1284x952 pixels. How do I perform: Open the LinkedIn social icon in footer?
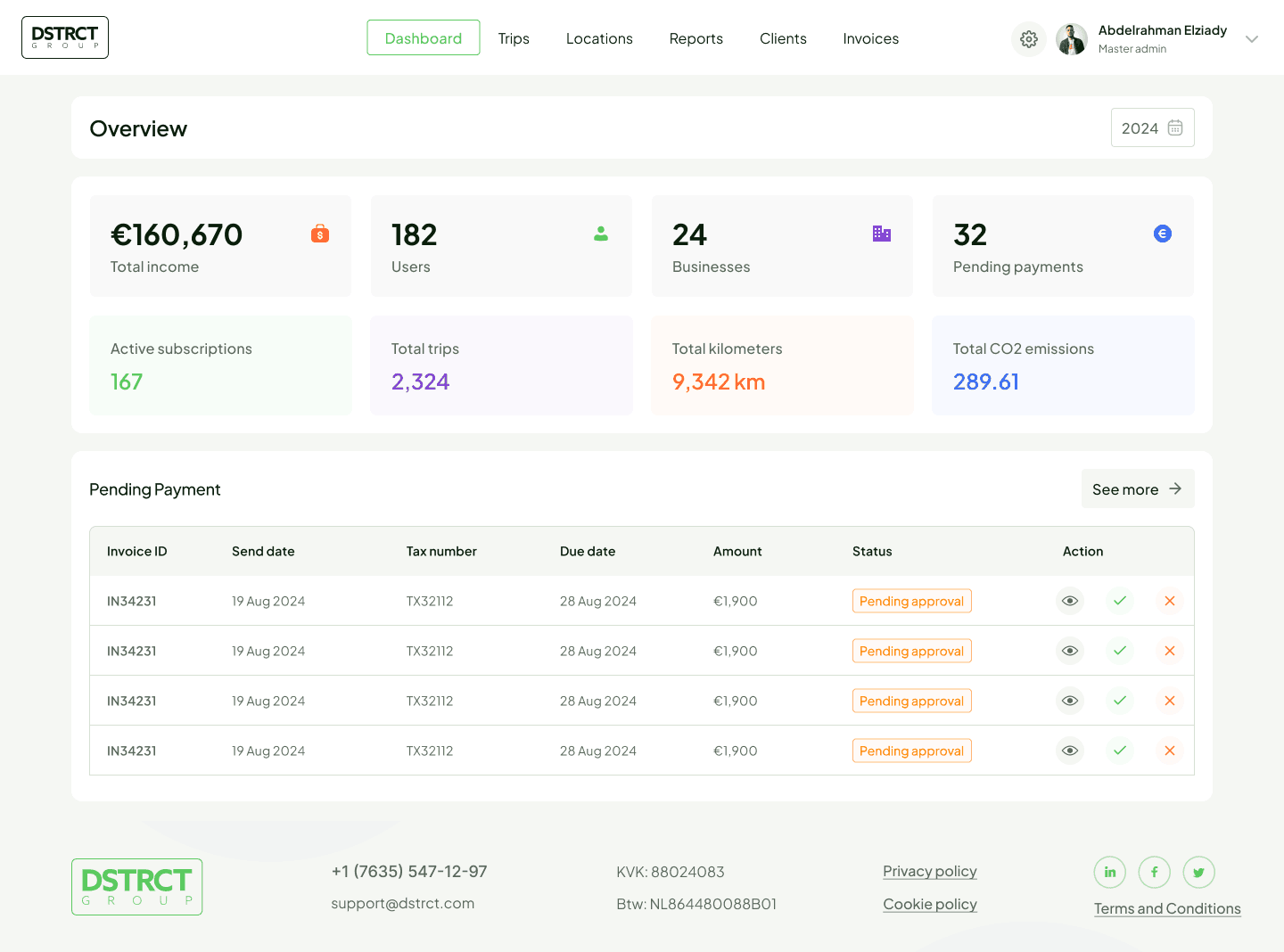1110,872
